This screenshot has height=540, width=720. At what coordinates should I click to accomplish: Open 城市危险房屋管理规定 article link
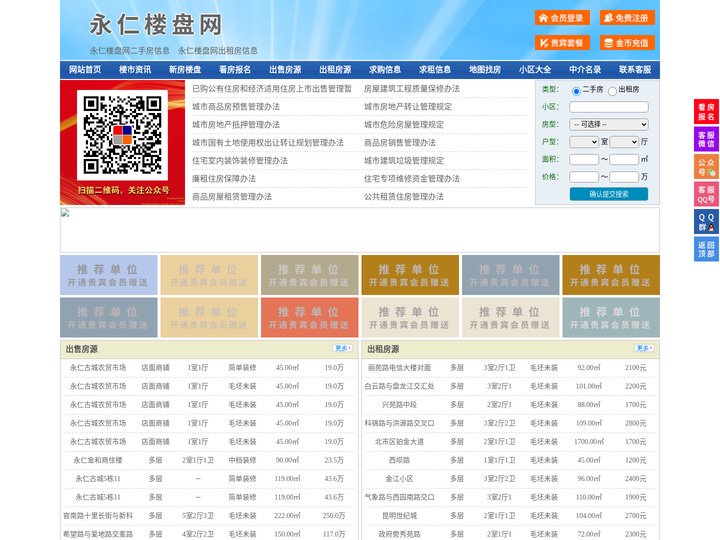(x=404, y=124)
